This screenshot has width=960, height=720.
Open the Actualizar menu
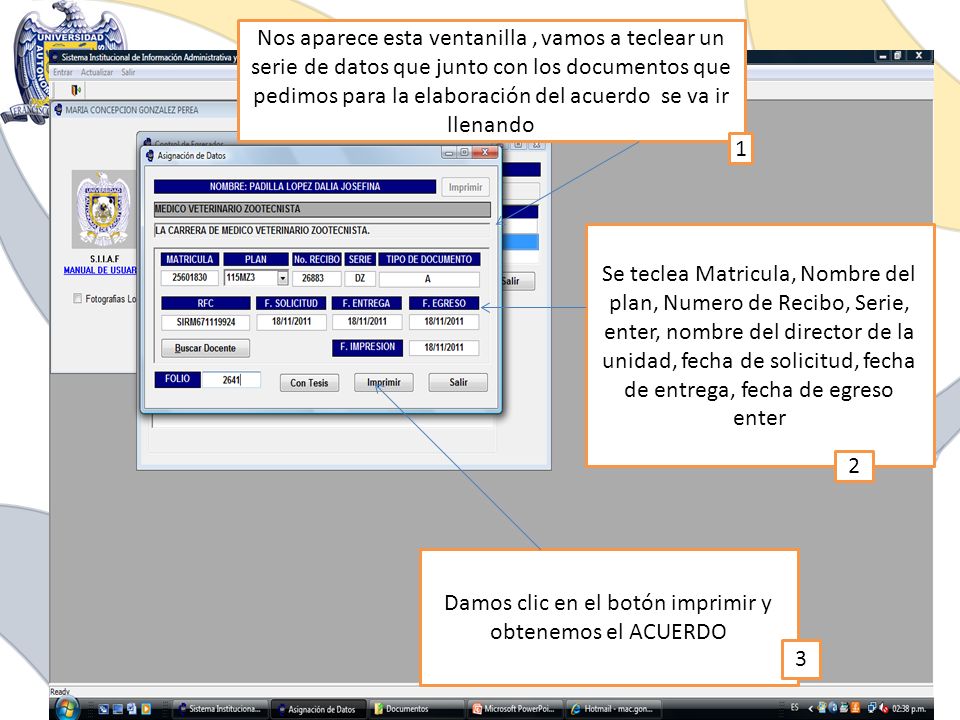(x=97, y=72)
